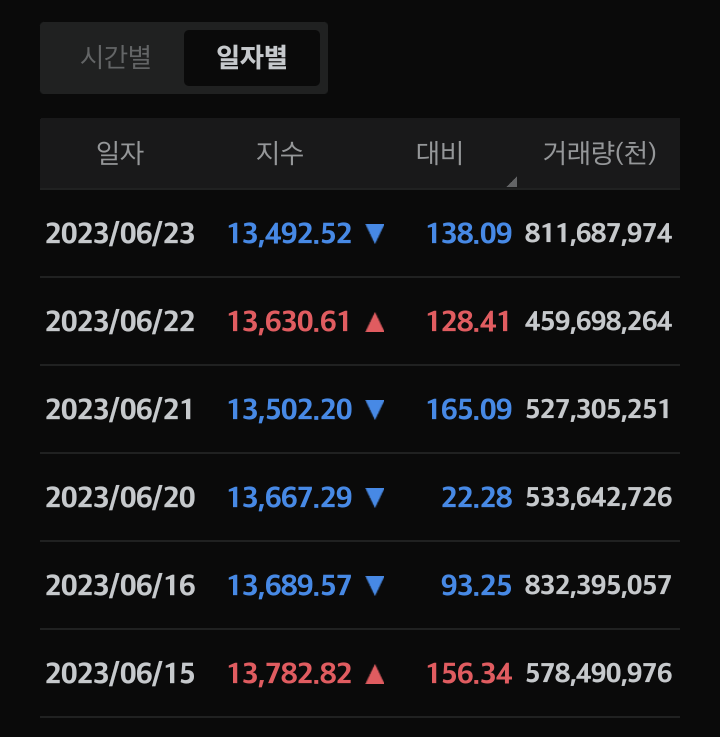Select date 2023/06/15

click(x=120, y=674)
